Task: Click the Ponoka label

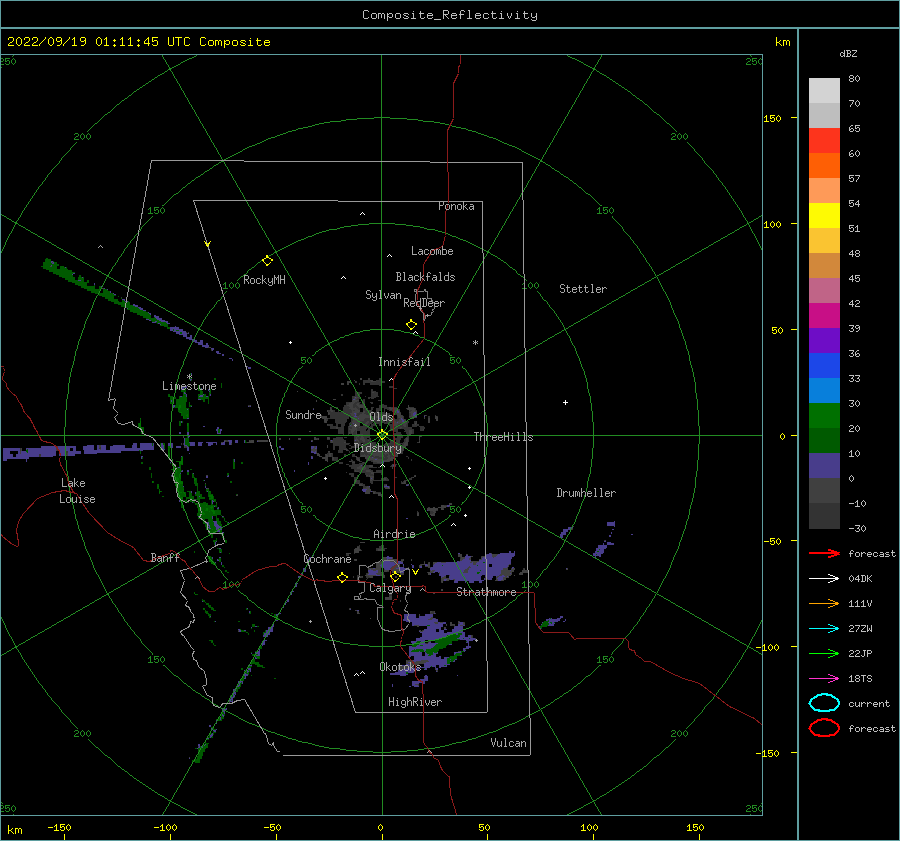Action: [x=456, y=206]
